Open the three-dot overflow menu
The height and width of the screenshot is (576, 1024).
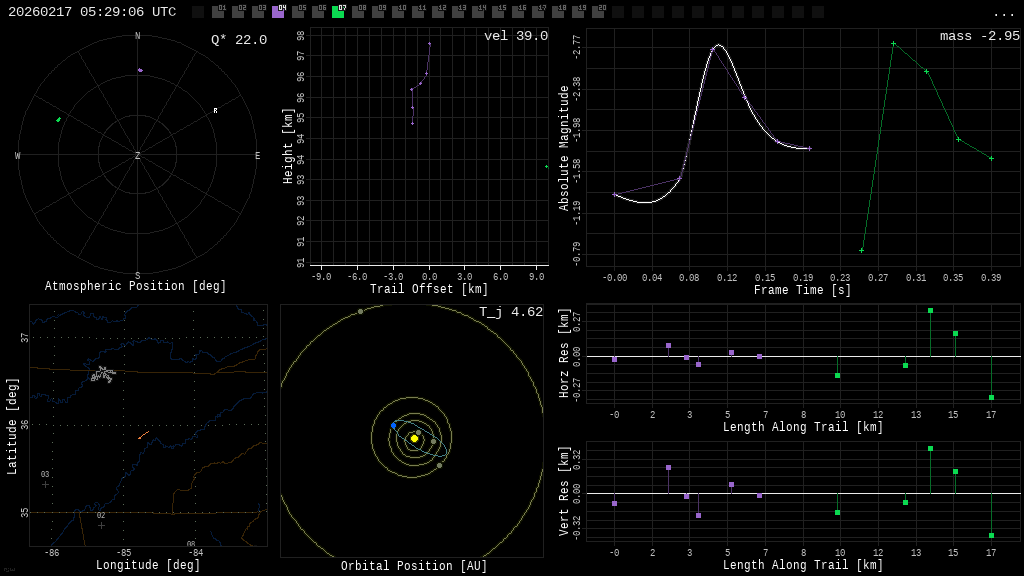click(1003, 13)
